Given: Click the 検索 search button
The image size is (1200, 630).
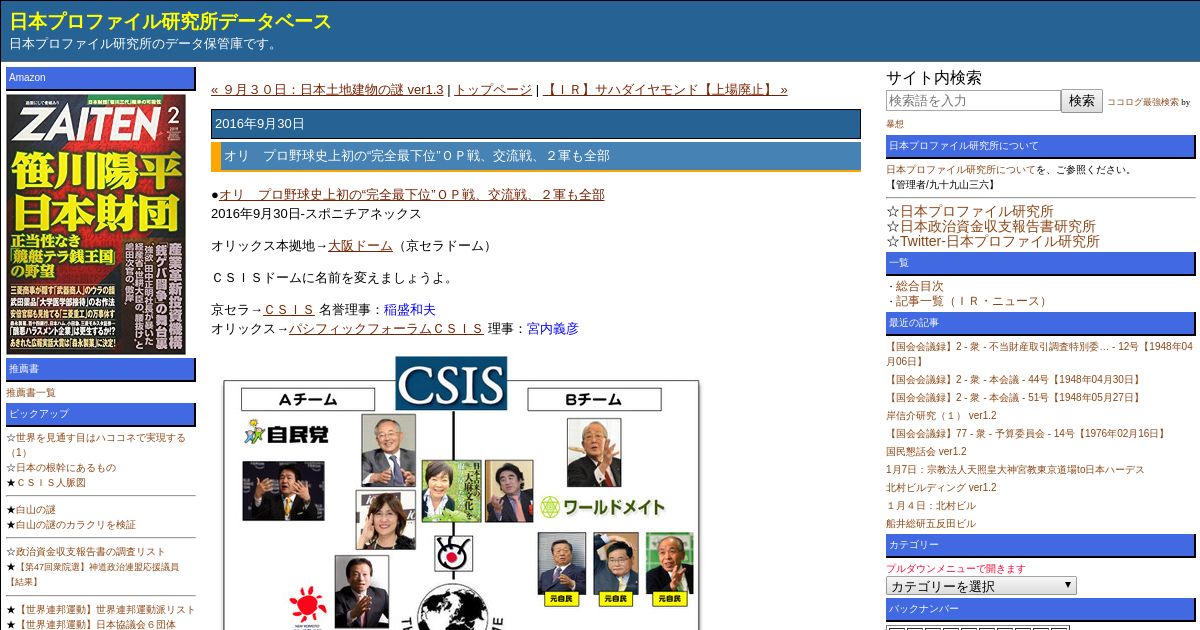Looking at the screenshot, I should tap(1082, 100).
